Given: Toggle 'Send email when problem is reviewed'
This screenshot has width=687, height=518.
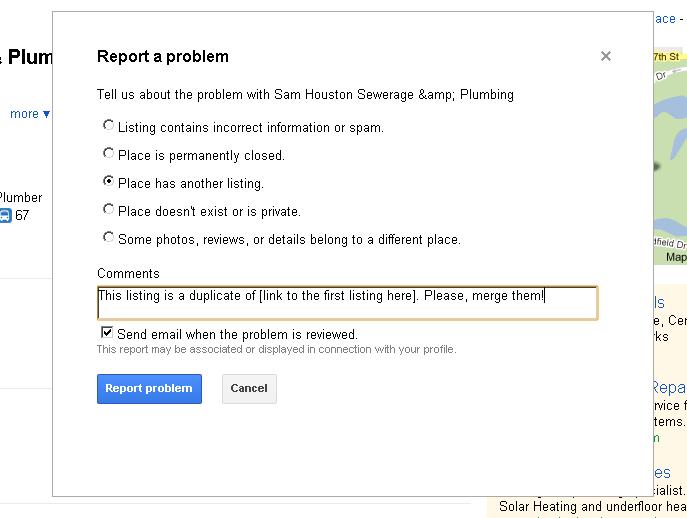Looking at the screenshot, I should (107, 333).
